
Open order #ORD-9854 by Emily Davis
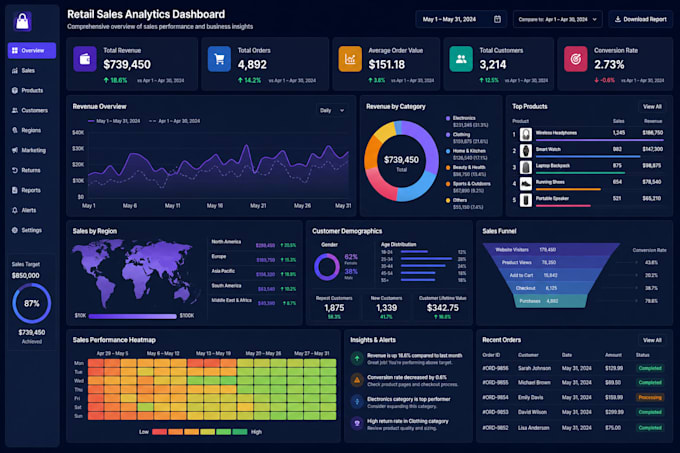click(x=495, y=397)
